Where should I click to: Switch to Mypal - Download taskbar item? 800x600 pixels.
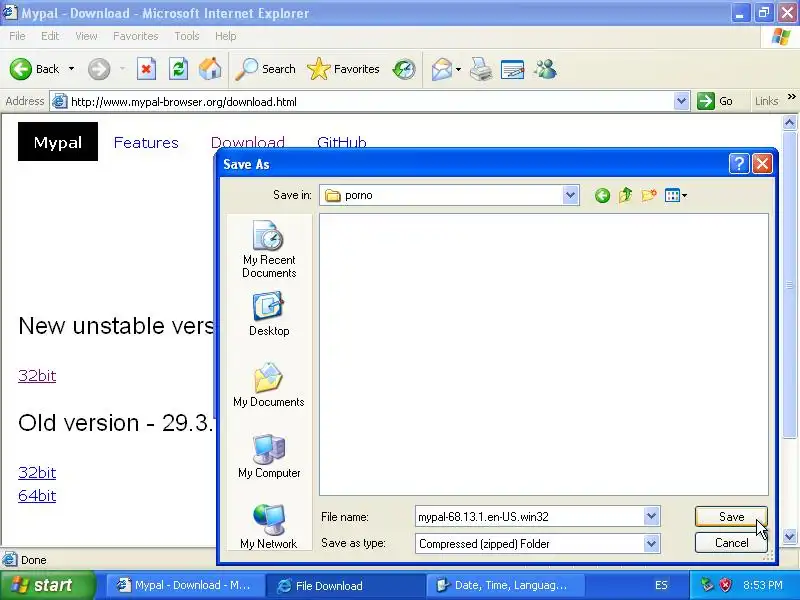[186, 585]
